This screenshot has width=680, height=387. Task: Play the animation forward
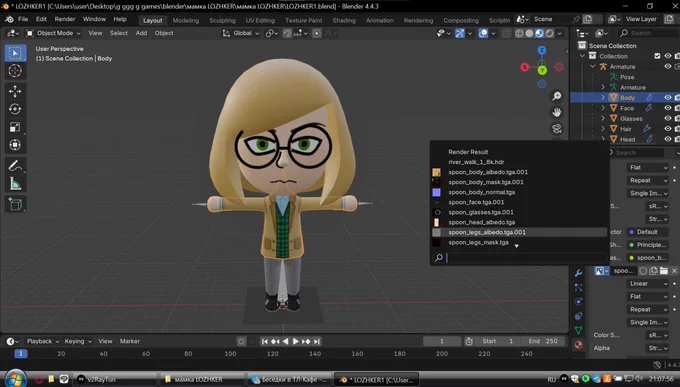[x=296, y=341]
